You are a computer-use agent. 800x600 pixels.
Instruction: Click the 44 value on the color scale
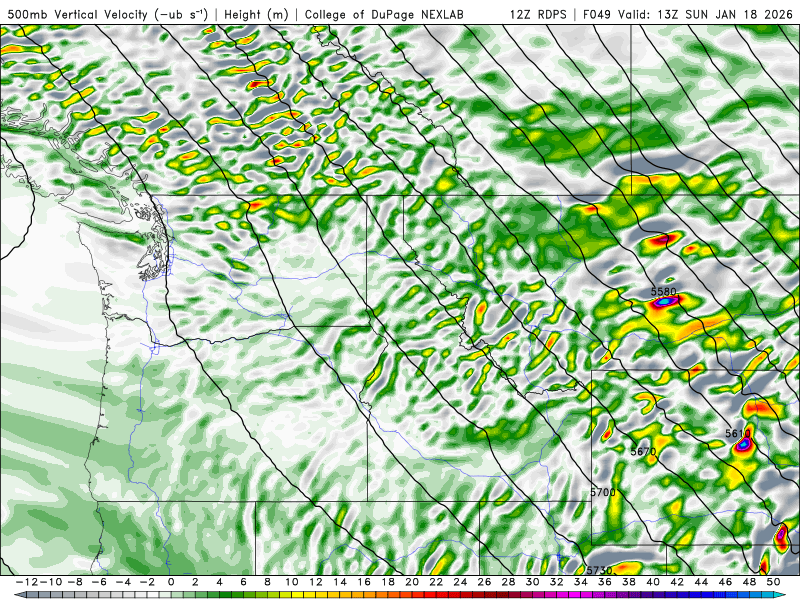pyautogui.click(x=702, y=582)
